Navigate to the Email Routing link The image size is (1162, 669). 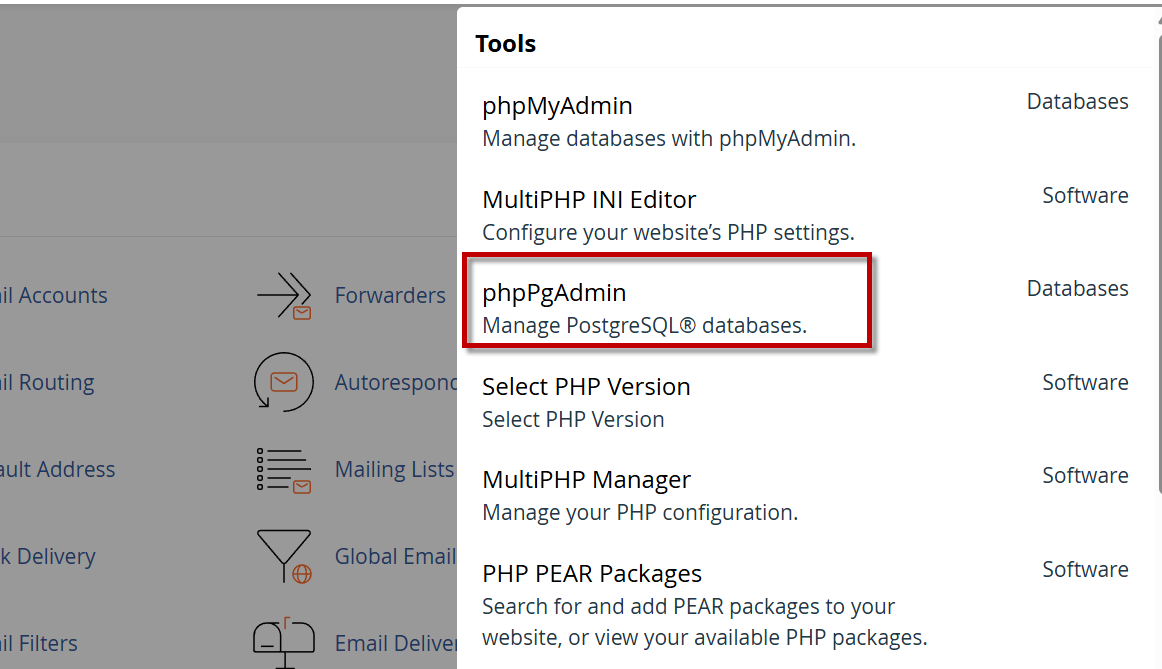pos(48,383)
